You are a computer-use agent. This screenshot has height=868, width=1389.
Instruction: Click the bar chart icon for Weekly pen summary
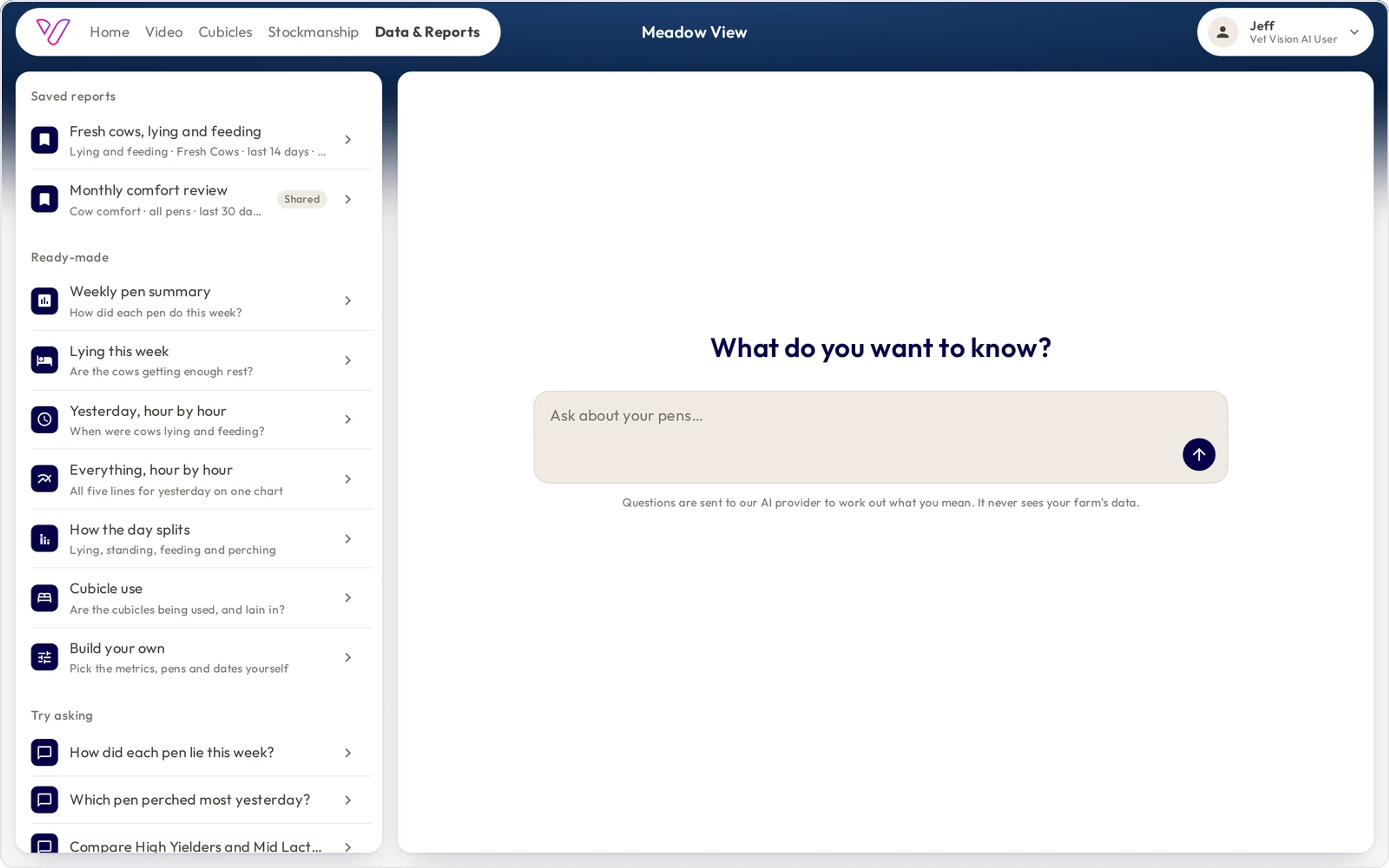click(44, 301)
